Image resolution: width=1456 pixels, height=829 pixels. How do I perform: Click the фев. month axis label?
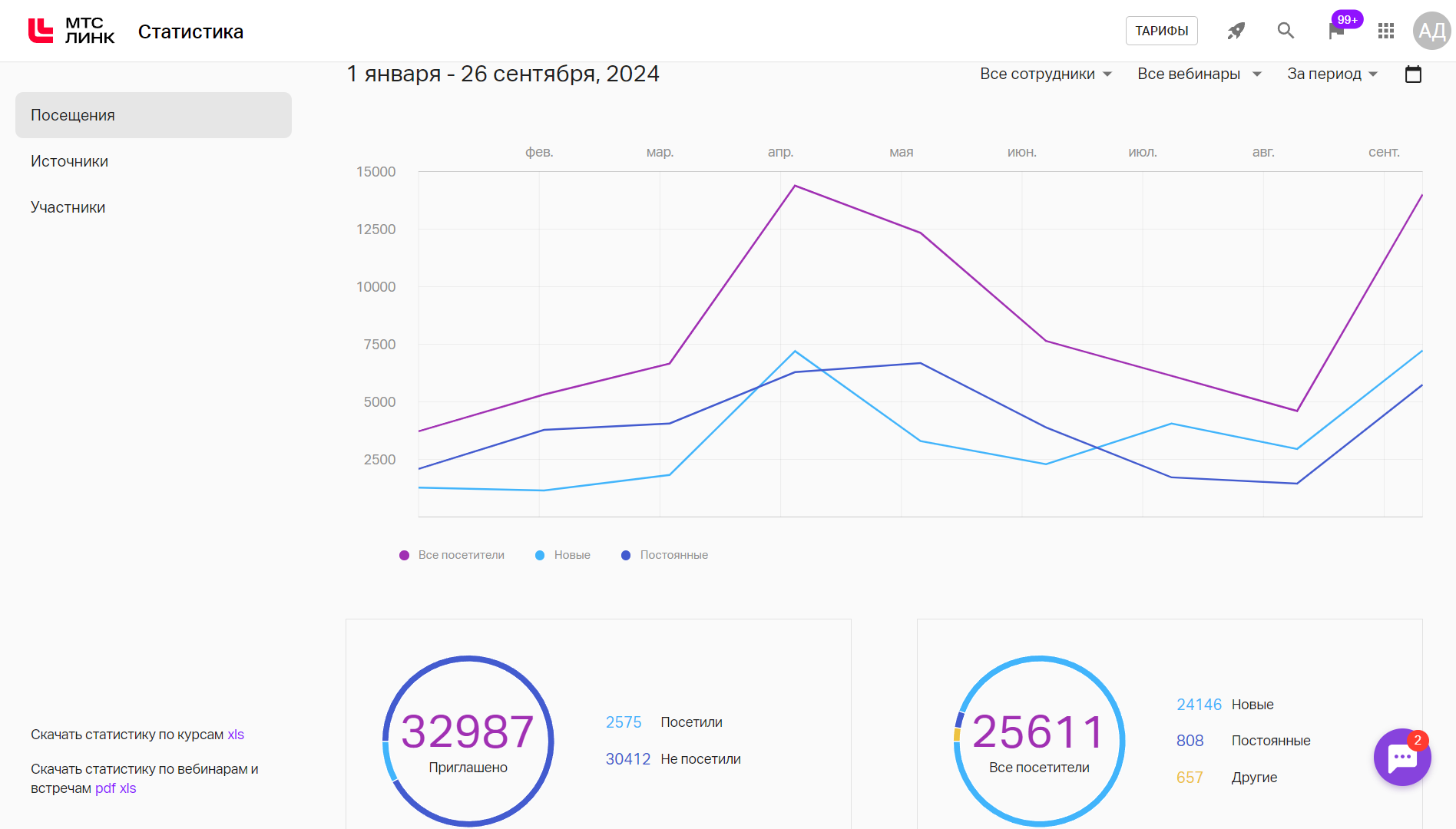(539, 152)
